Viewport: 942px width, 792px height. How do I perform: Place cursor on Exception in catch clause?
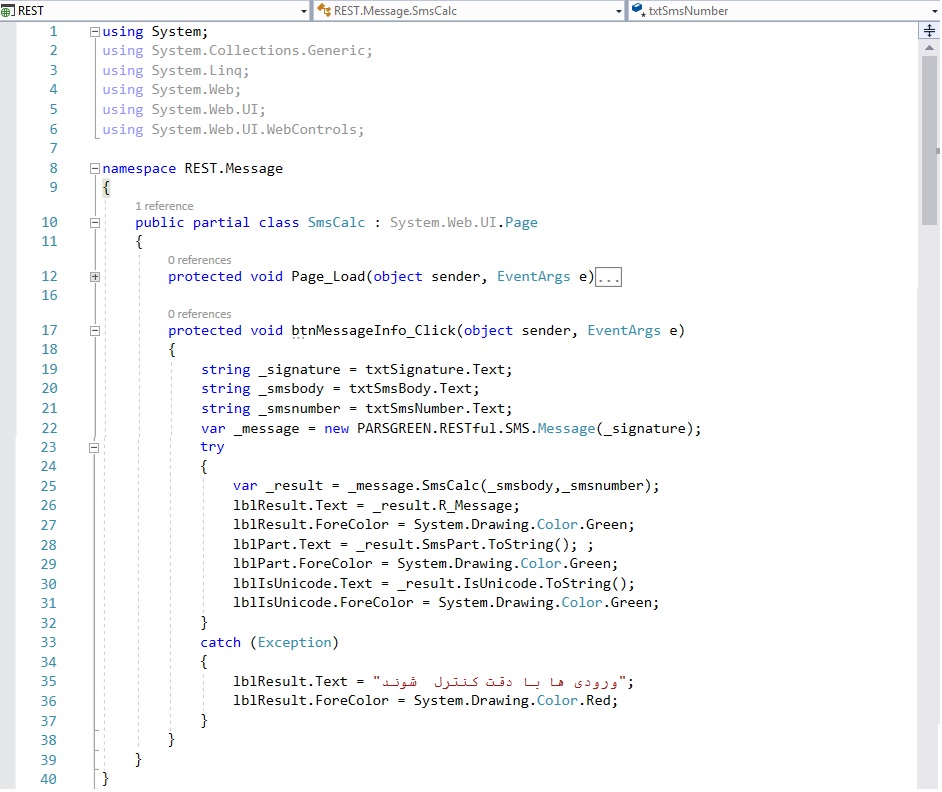click(x=295, y=643)
